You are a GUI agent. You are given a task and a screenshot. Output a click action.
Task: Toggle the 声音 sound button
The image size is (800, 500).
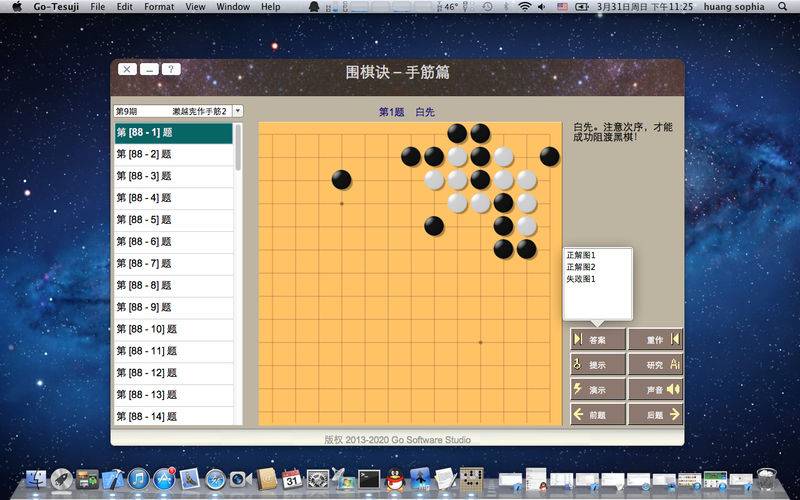[x=655, y=389]
